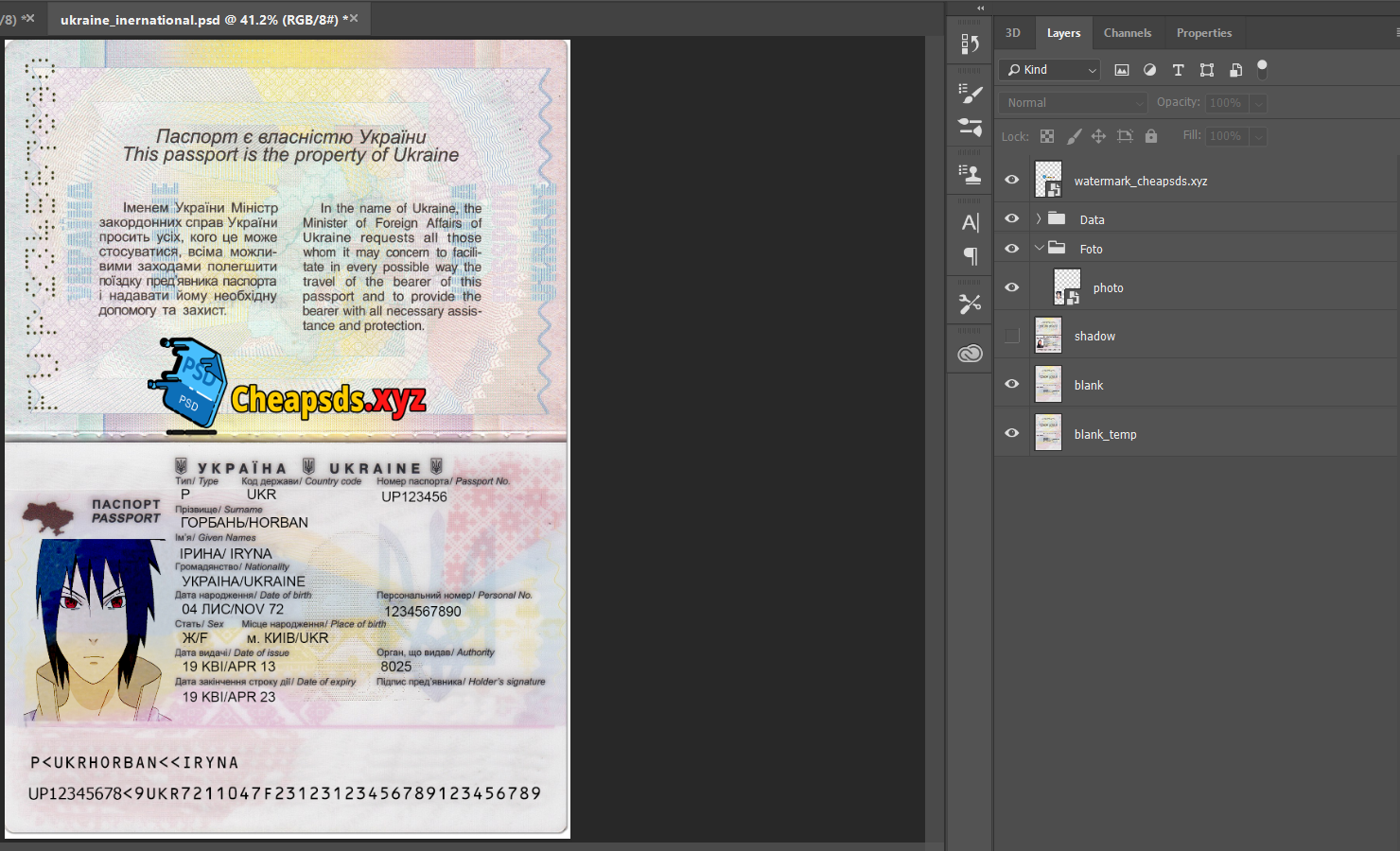Switch to the Properties tab
This screenshot has height=851, width=1400.
click(x=1203, y=33)
